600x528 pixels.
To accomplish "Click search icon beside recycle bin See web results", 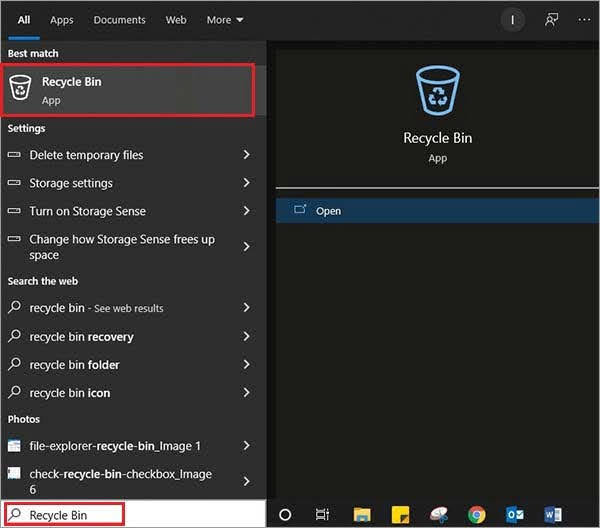I will point(15,307).
